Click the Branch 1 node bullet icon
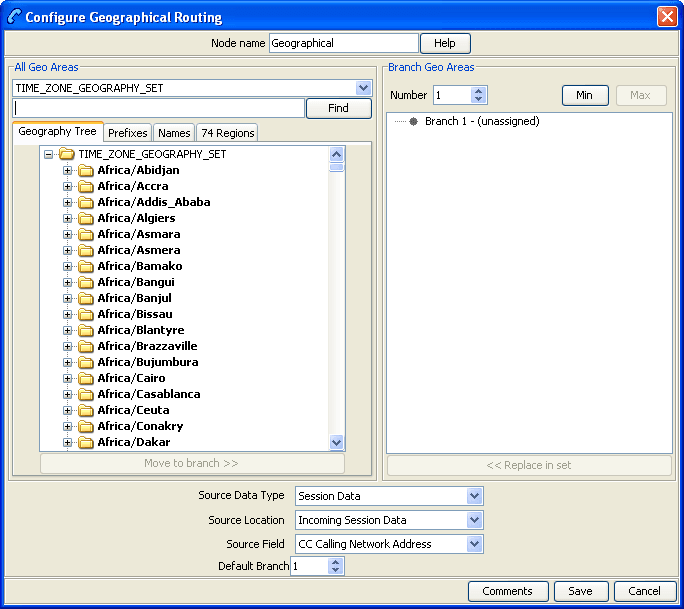The height and width of the screenshot is (609, 684). coord(413,121)
